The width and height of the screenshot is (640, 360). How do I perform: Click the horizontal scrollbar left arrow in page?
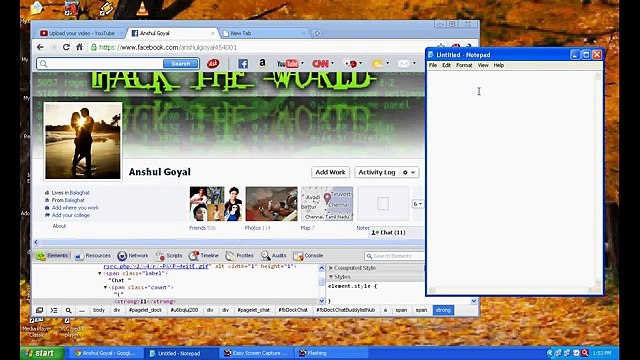[x=36, y=242]
